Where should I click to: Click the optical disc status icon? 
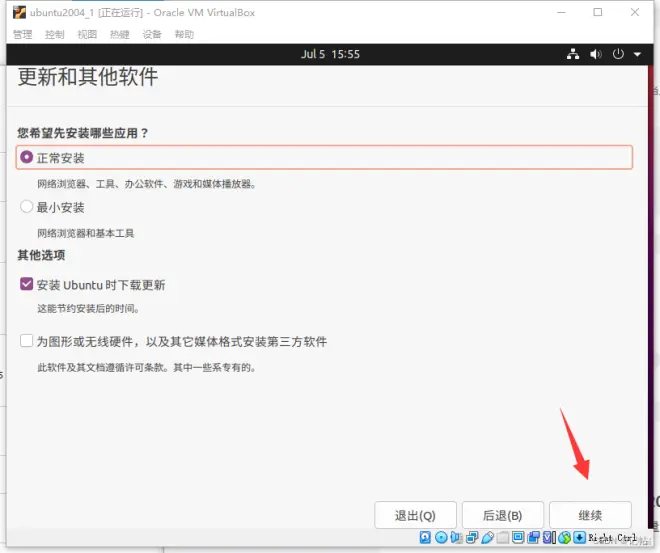point(441,537)
